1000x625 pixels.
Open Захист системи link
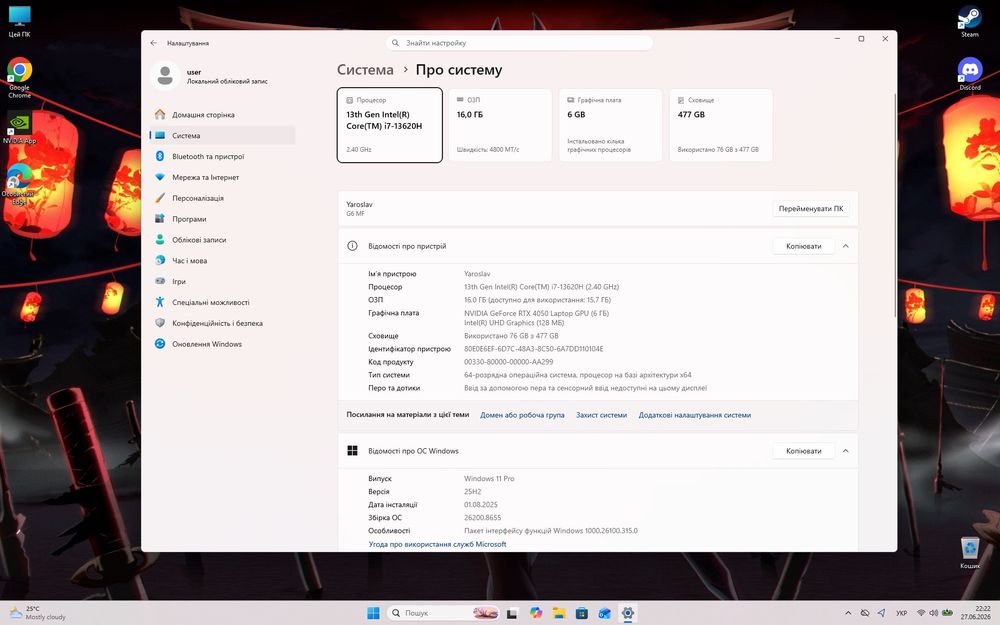point(601,415)
